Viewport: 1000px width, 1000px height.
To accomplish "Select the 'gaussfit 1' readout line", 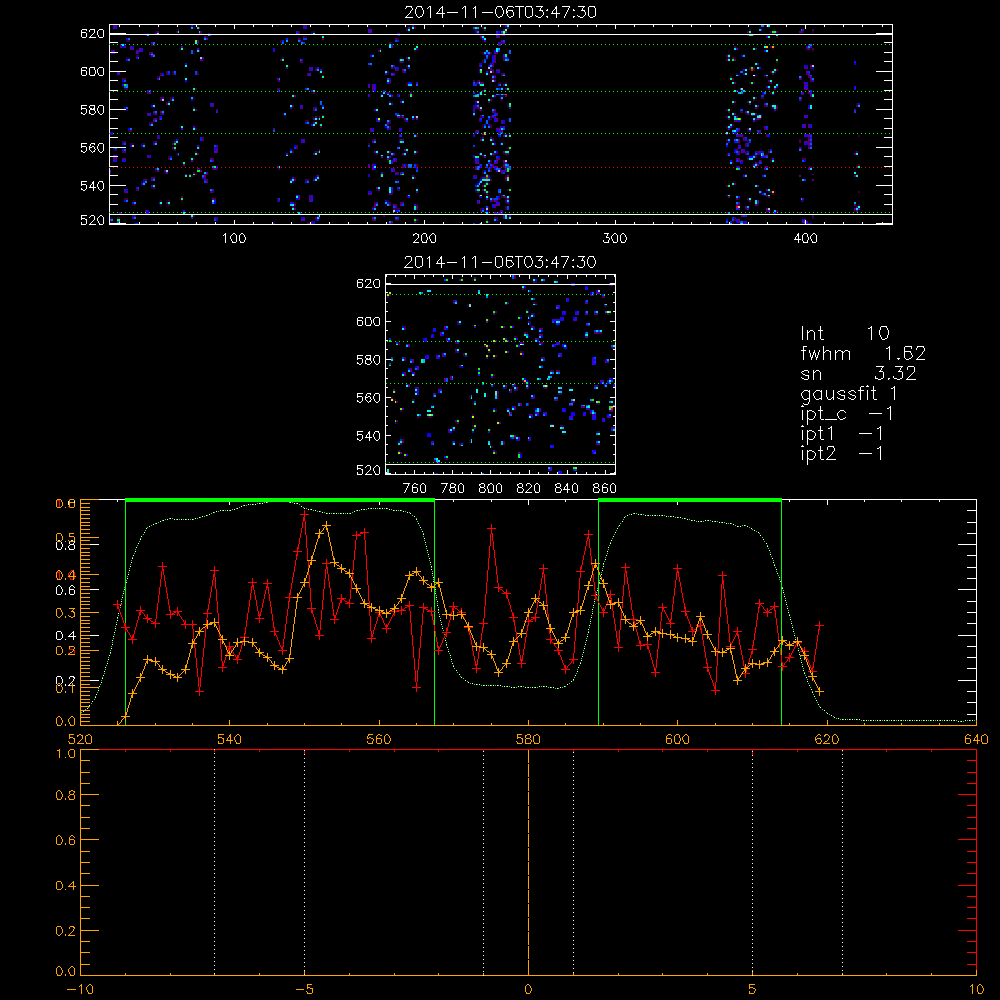I will click(x=849, y=393).
